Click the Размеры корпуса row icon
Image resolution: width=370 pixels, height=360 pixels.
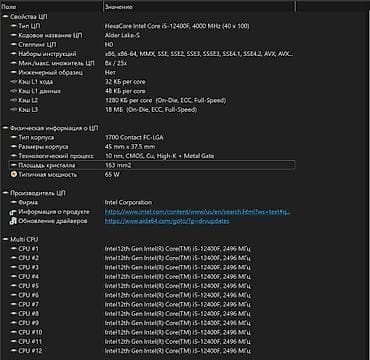coord(14,147)
